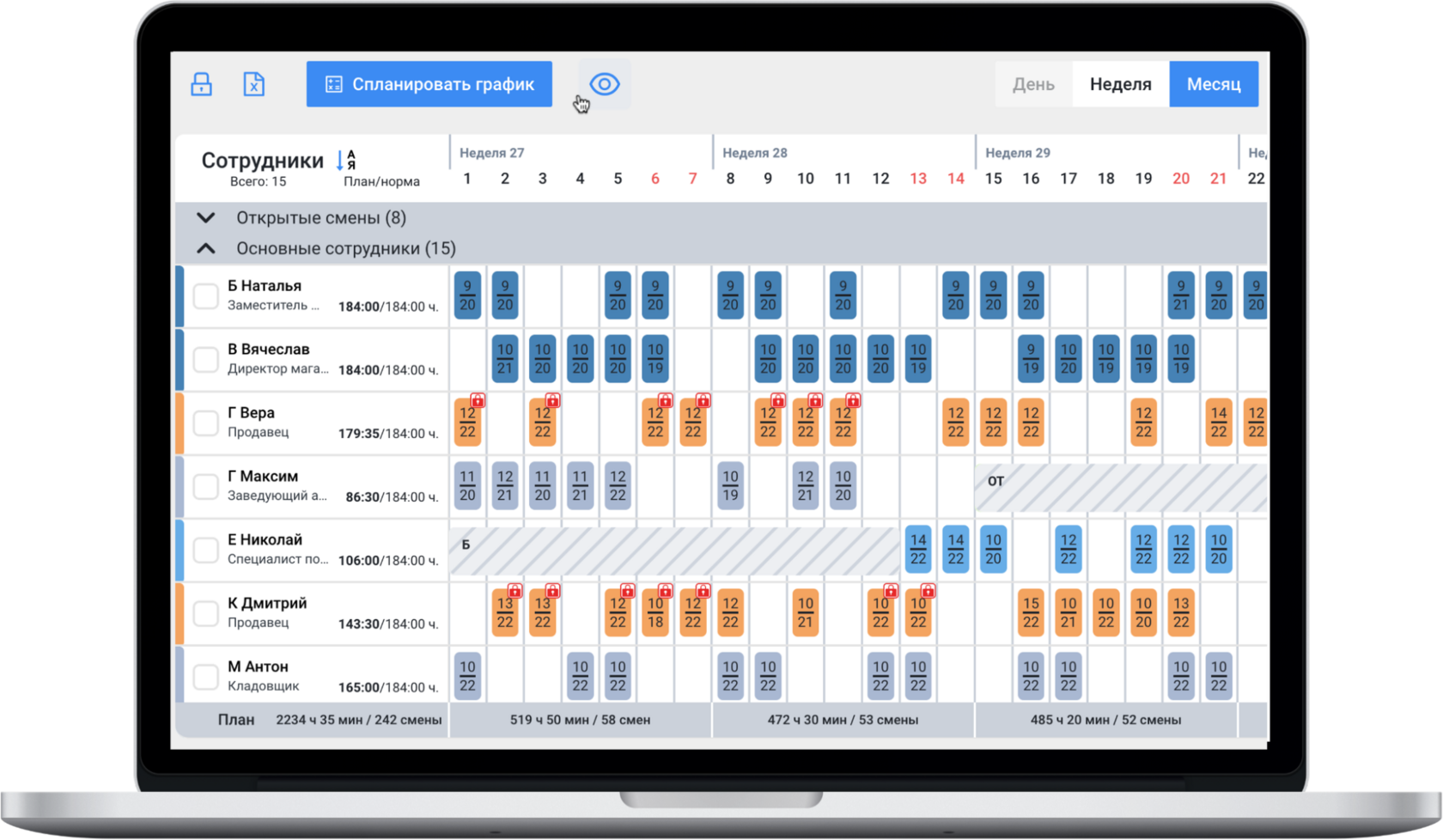Click the lock icon on Г Вера's day 11 shift

pyautogui.click(x=853, y=400)
